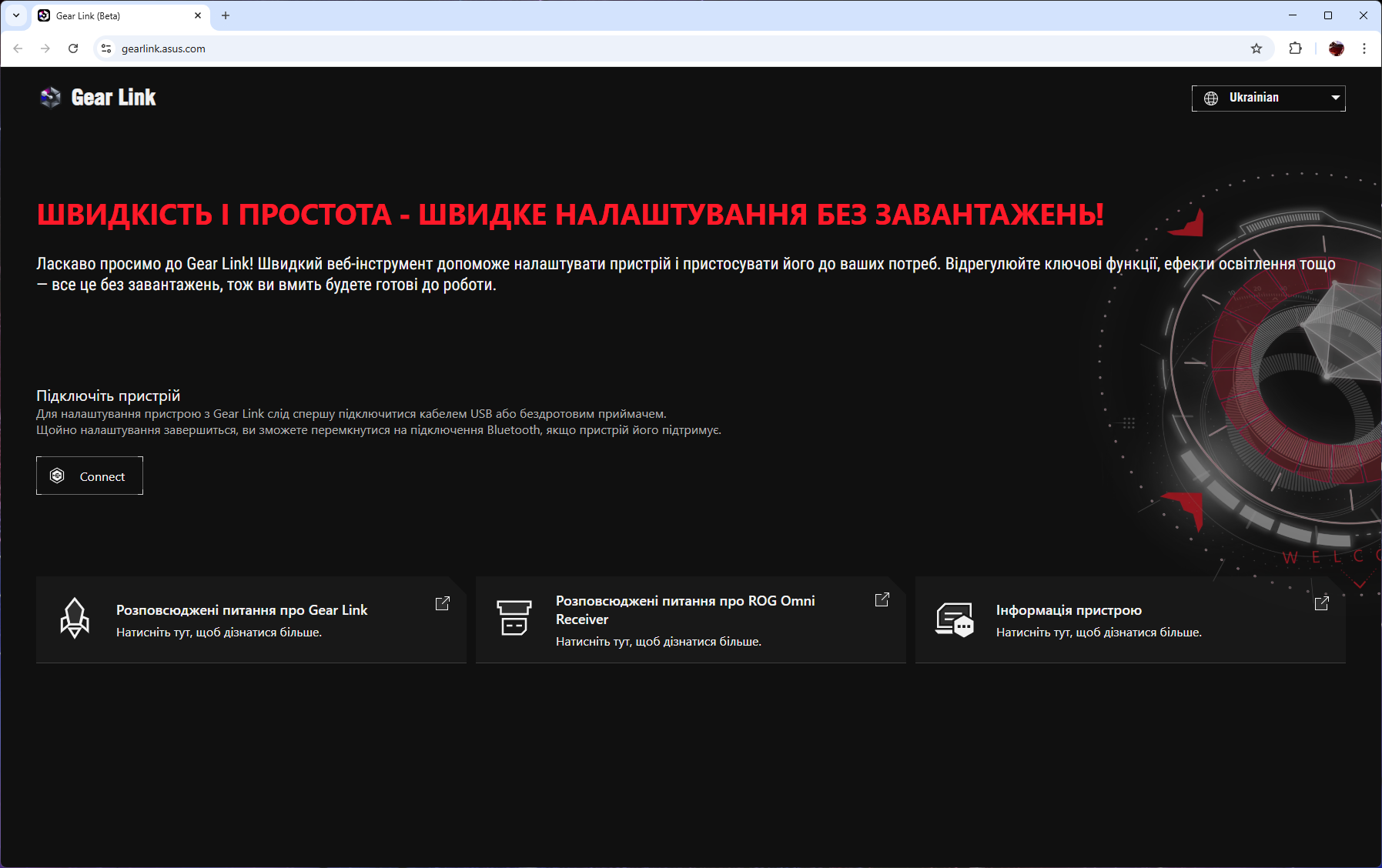
Task: Minimize the browser window
Action: [1293, 15]
